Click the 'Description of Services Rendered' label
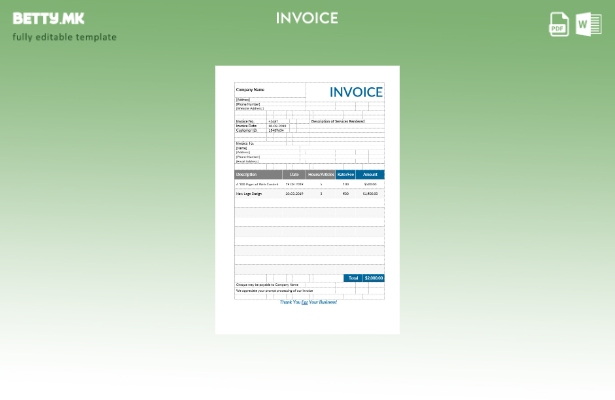 click(x=338, y=121)
